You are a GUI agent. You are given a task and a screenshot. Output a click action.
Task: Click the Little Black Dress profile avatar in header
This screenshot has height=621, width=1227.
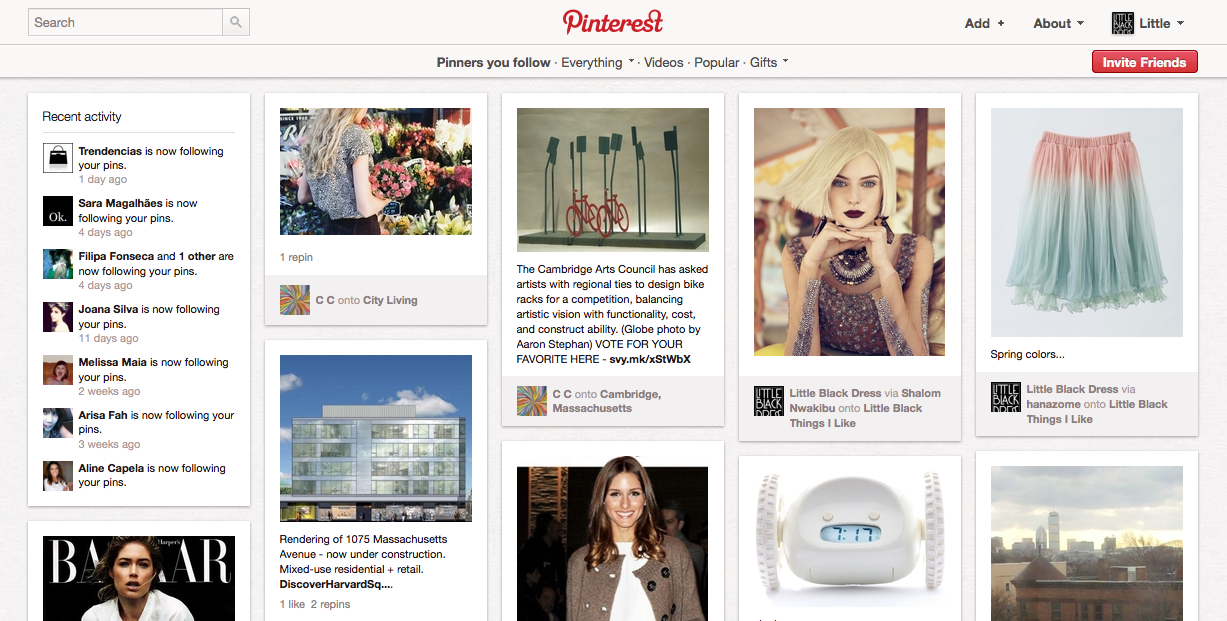[1122, 23]
